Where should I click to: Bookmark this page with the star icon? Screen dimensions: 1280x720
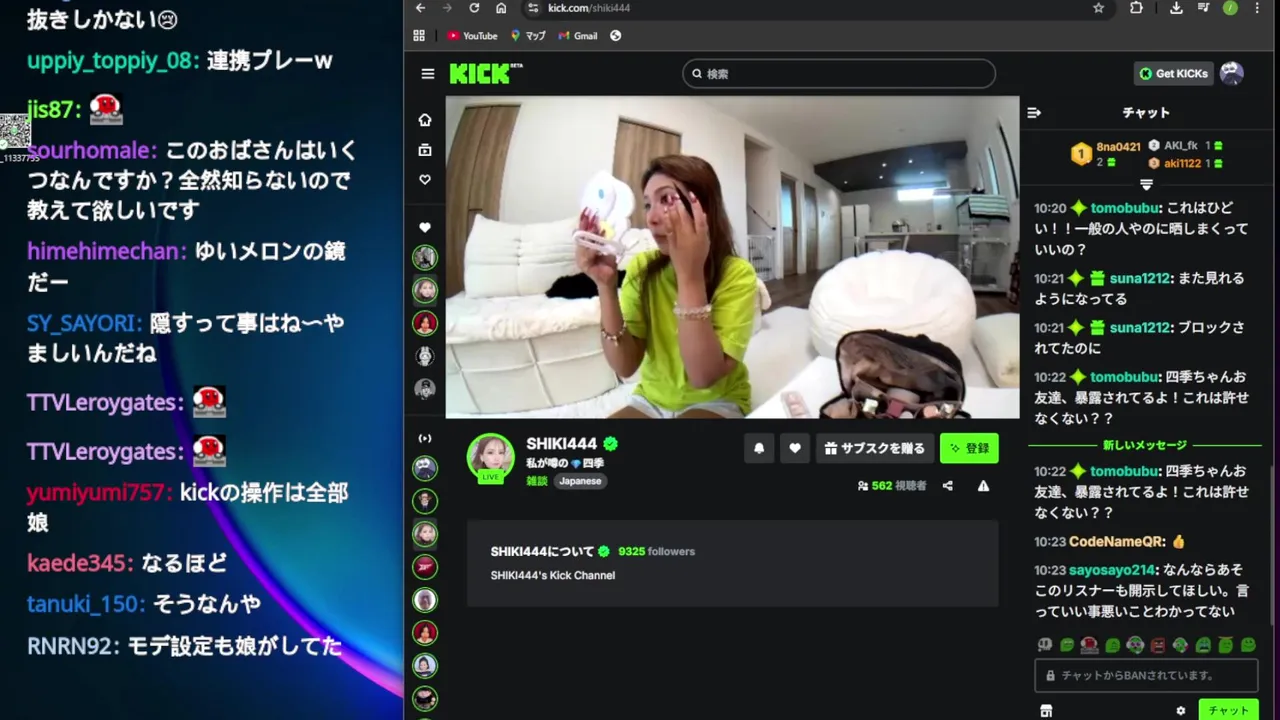pyautogui.click(x=1099, y=8)
